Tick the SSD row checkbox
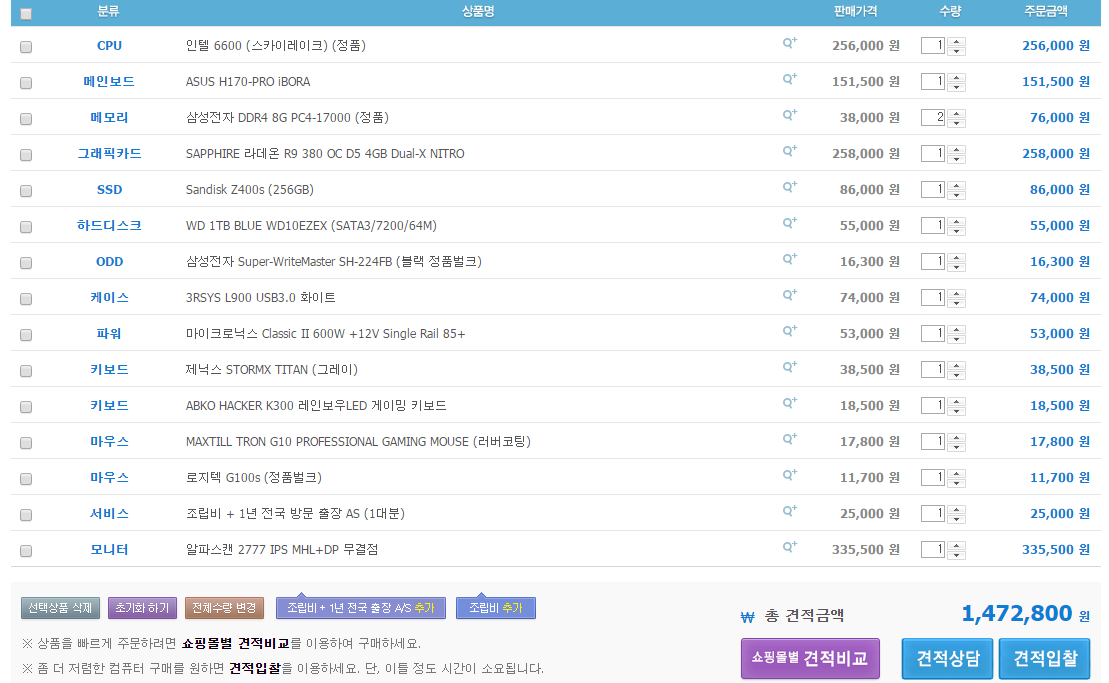Screen dimensions: 1109x683 [x=26, y=191]
